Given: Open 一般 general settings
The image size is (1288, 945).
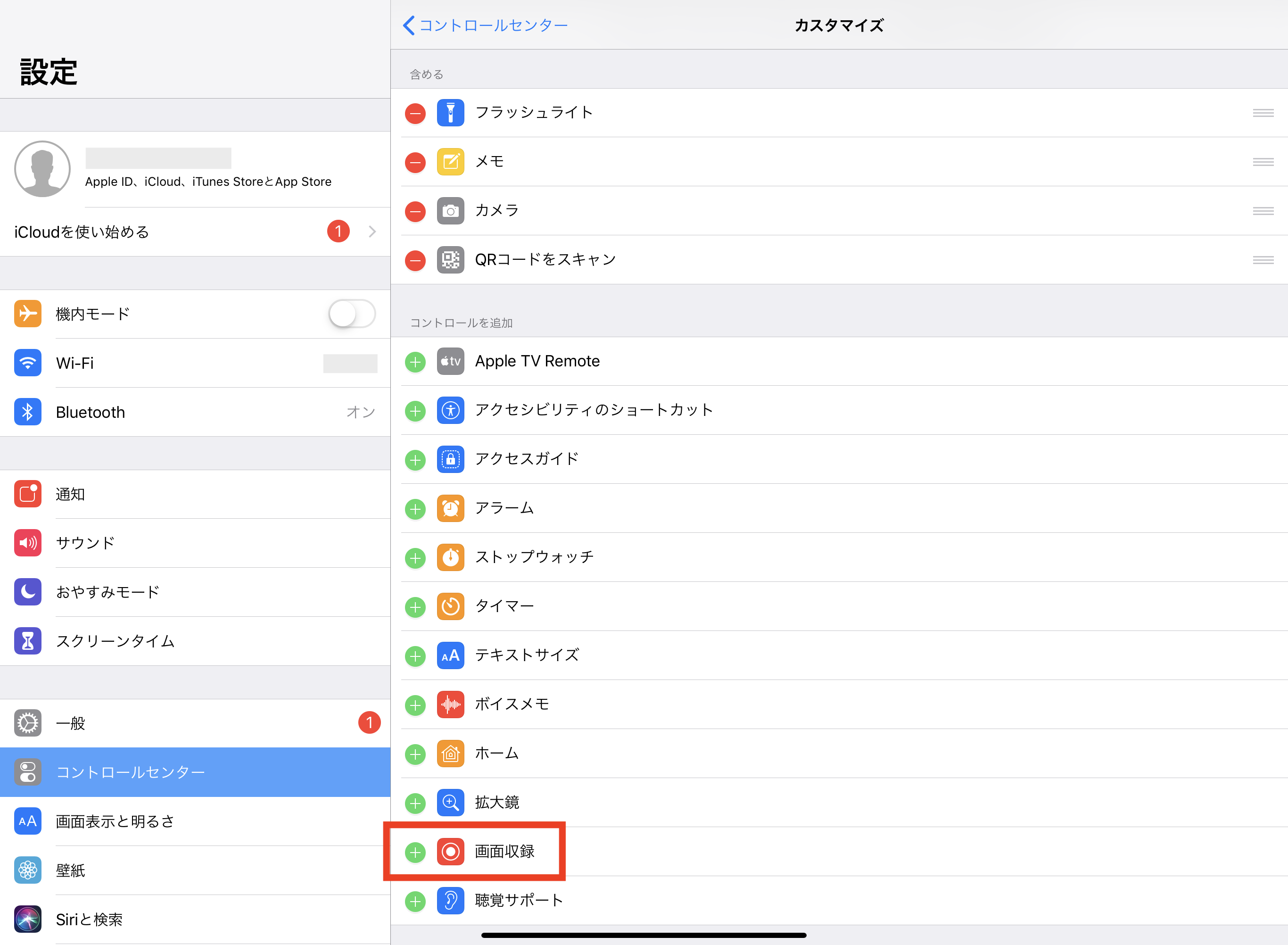Looking at the screenshot, I should [195, 724].
